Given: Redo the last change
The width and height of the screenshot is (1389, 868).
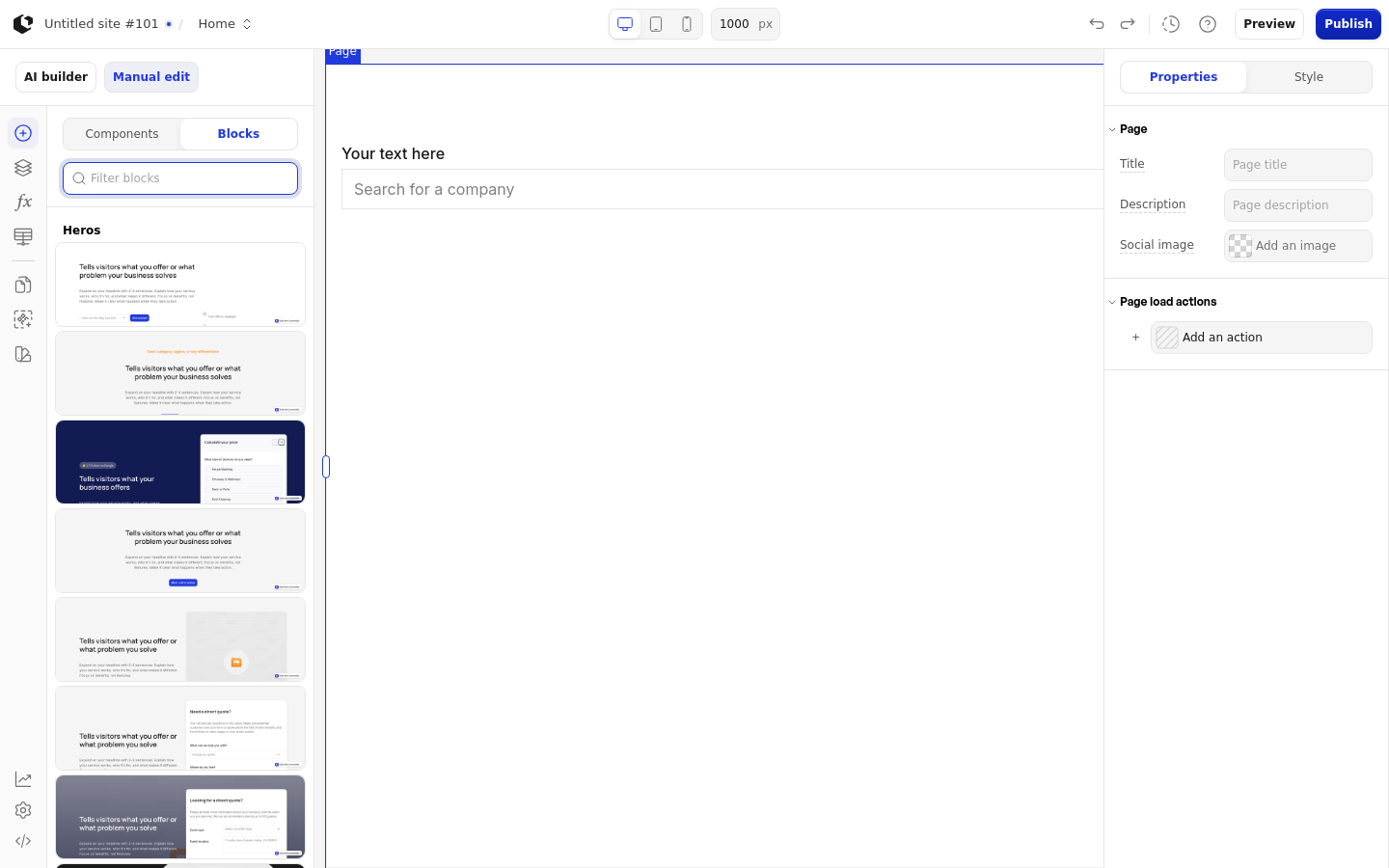Looking at the screenshot, I should coord(1128,24).
